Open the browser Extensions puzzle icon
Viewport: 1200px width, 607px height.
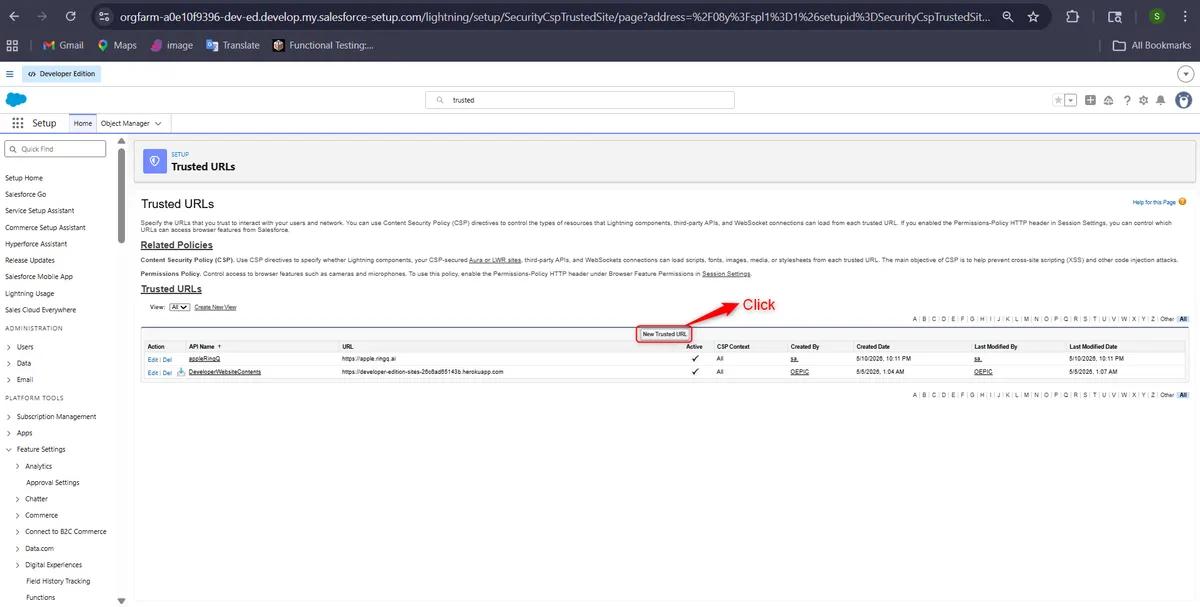[x=1073, y=17]
